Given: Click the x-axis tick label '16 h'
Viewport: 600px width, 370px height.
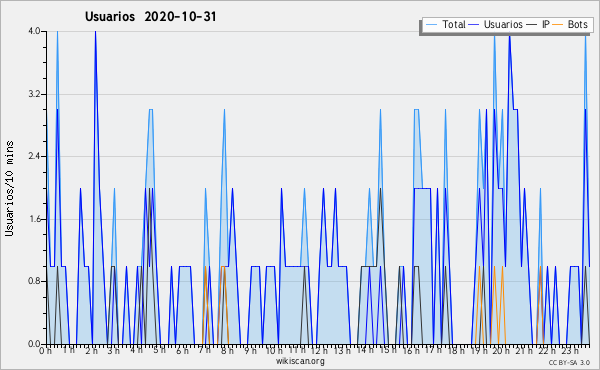Looking at the screenshot, I should [x=411, y=350].
